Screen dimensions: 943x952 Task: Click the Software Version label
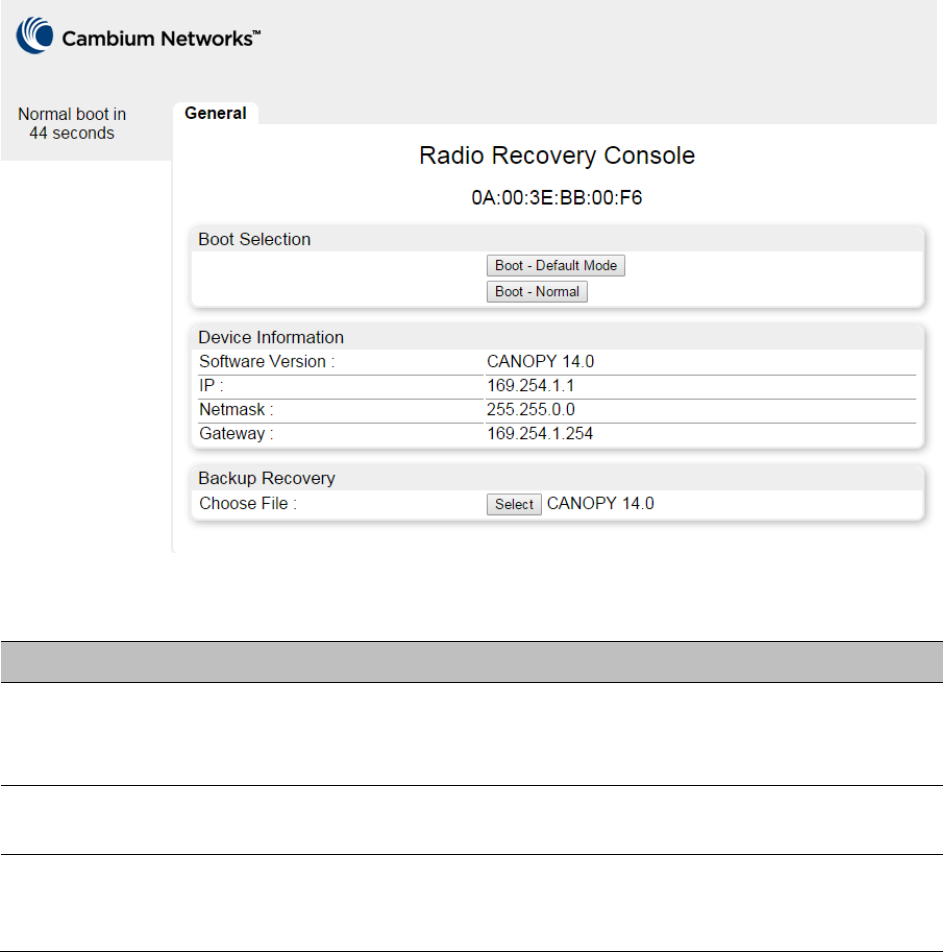[x=267, y=361]
